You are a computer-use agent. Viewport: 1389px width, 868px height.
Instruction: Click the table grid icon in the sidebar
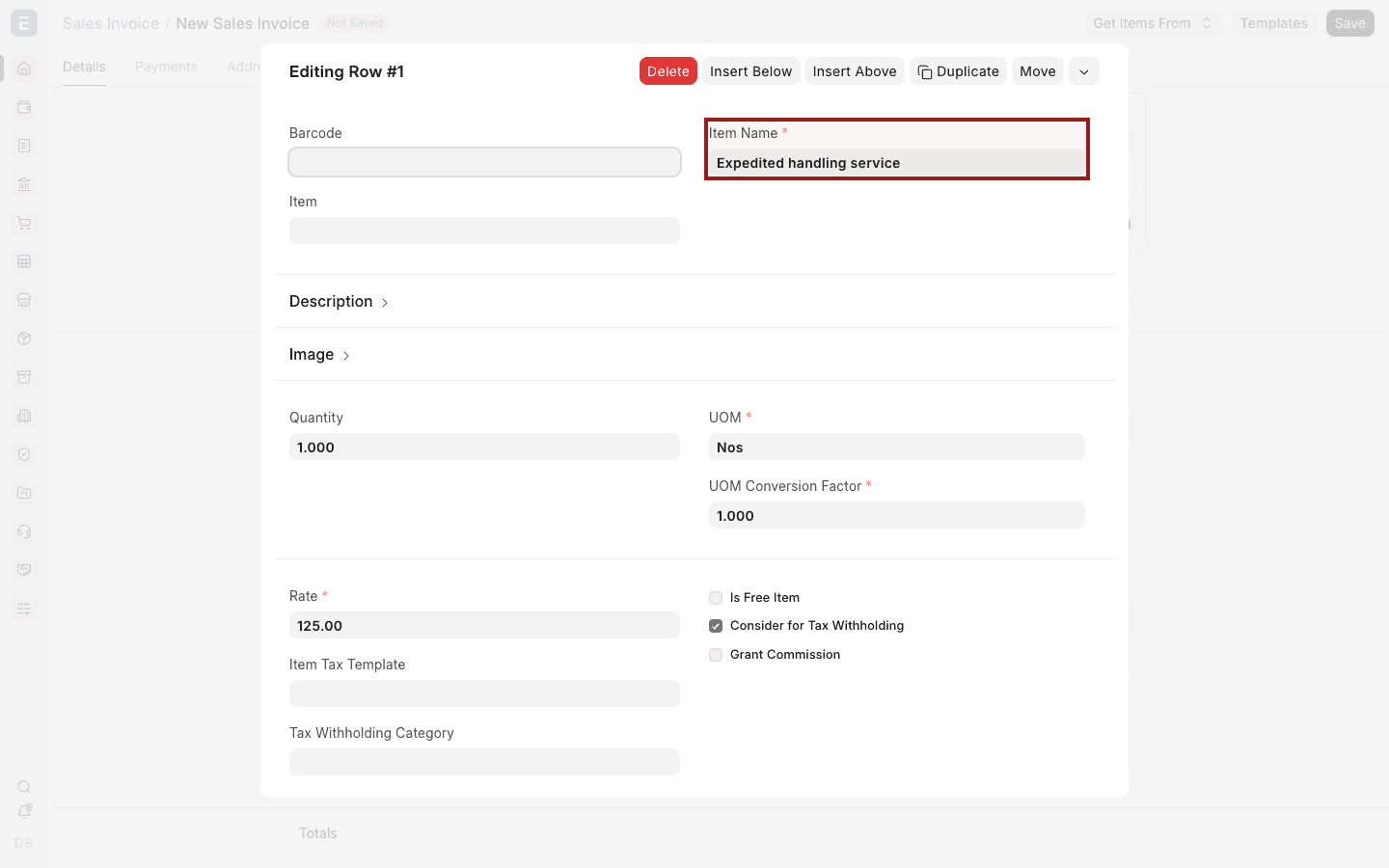click(x=24, y=261)
